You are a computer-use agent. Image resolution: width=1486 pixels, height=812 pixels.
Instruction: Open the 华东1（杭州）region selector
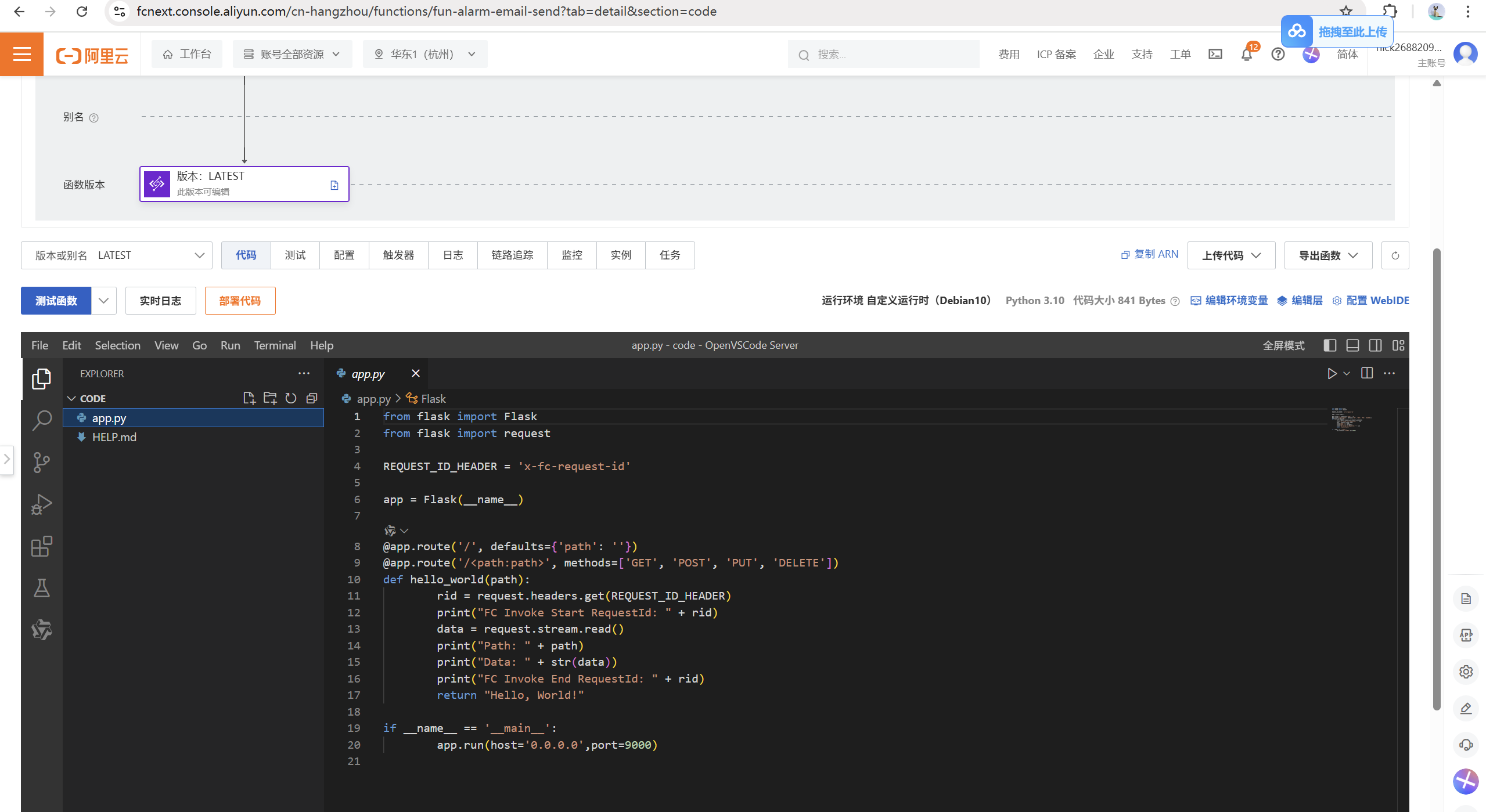coord(424,54)
